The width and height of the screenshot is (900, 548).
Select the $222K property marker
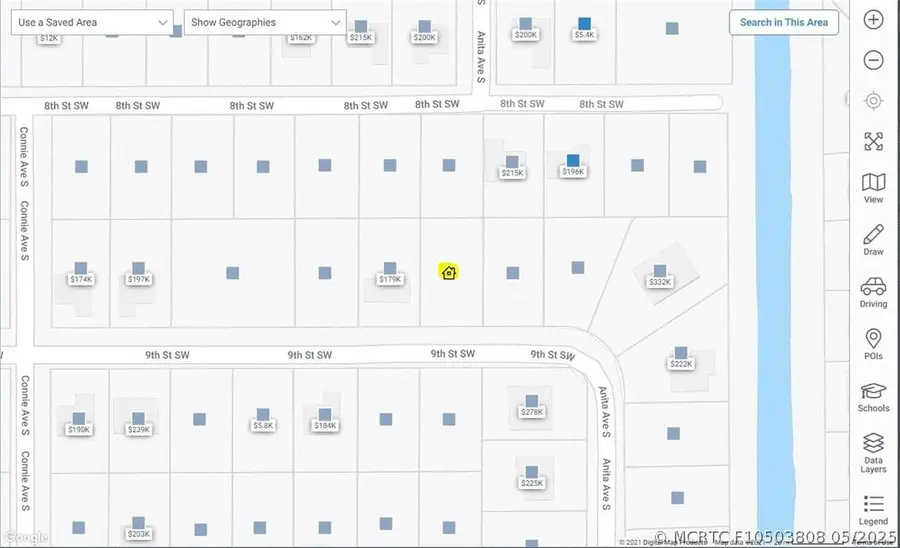click(x=681, y=358)
